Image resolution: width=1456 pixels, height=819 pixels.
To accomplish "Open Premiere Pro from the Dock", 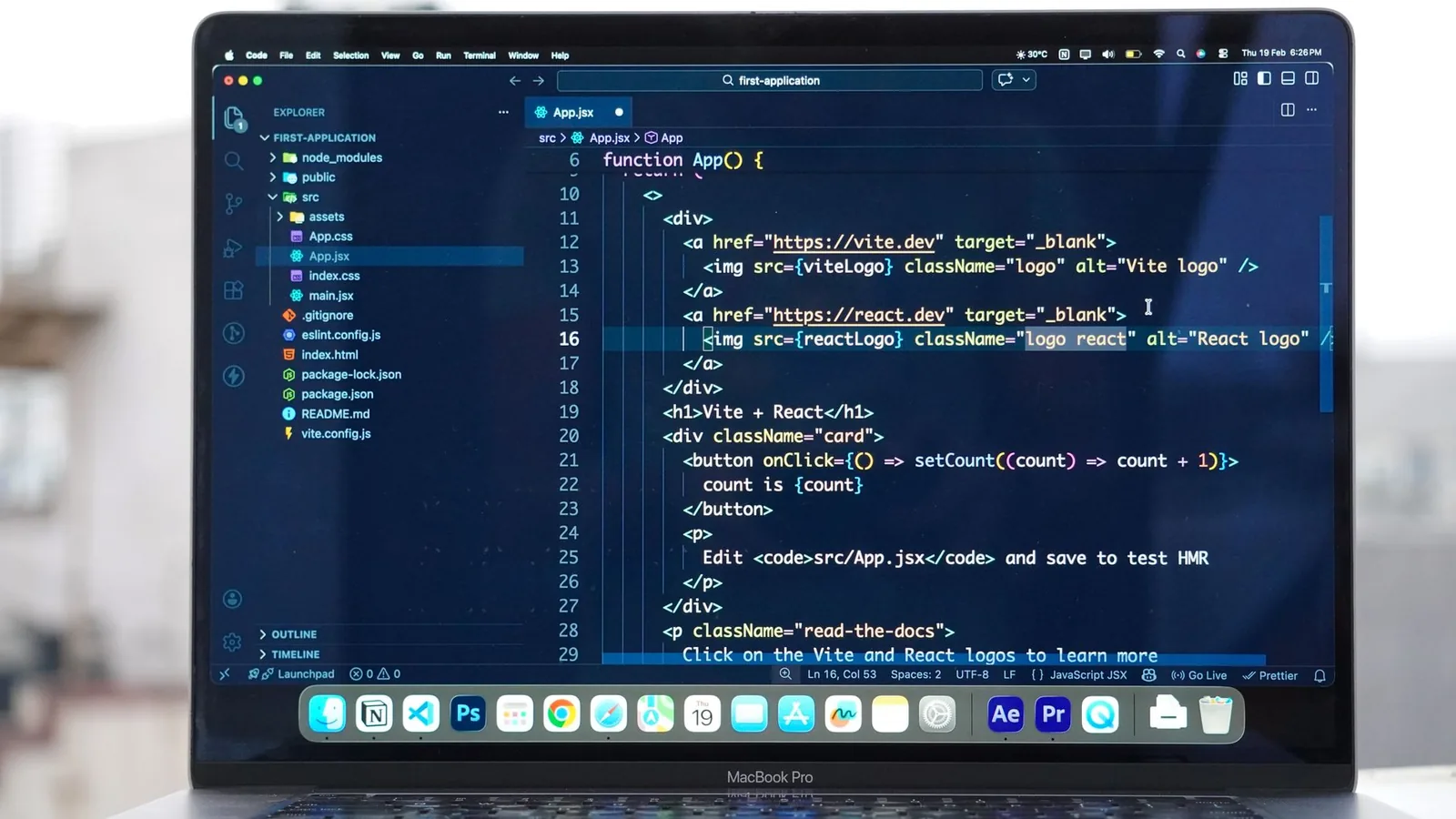I will point(1053,714).
